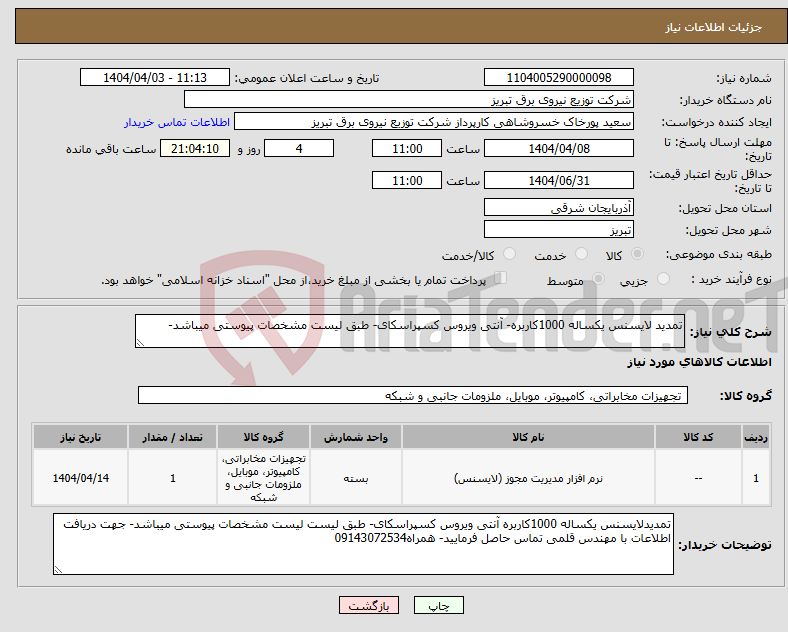Select the جزیی purchase type radio
The image size is (788, 632).
[663, 278]
